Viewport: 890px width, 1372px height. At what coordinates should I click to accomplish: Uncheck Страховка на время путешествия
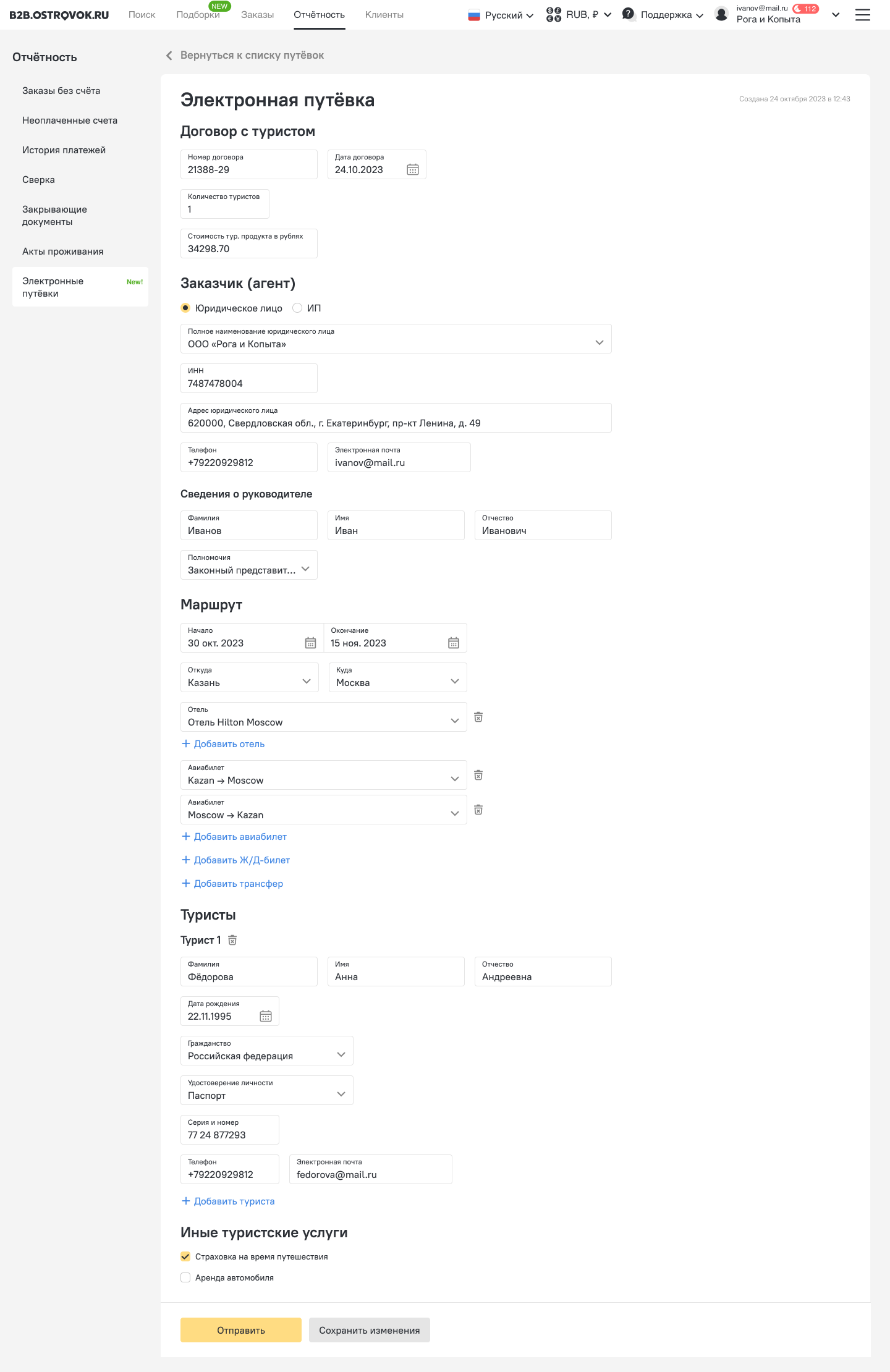[185, 1256]
